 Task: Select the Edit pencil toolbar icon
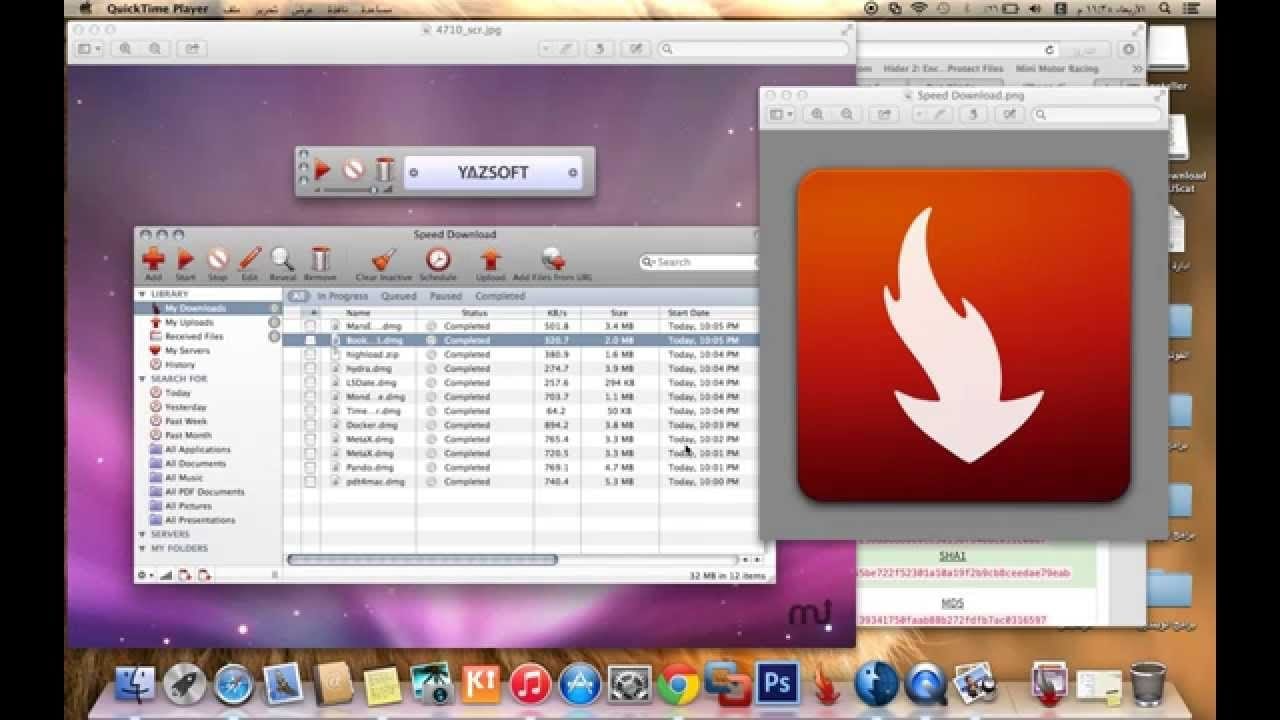tap(249, 260)
